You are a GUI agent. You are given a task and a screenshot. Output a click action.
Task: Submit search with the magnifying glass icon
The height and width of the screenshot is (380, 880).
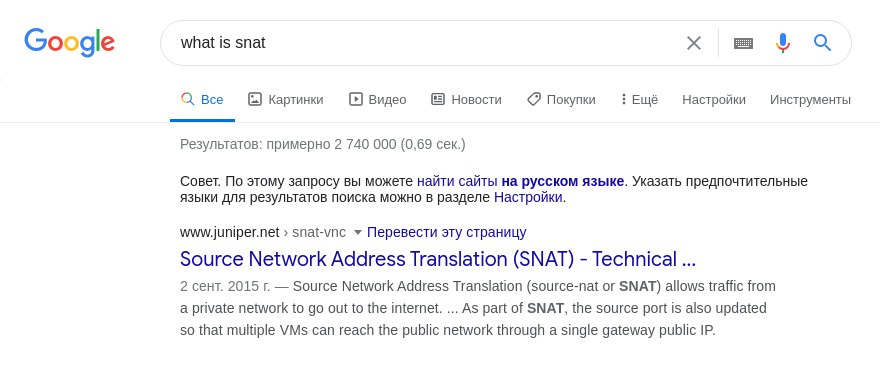coord(822,43)
